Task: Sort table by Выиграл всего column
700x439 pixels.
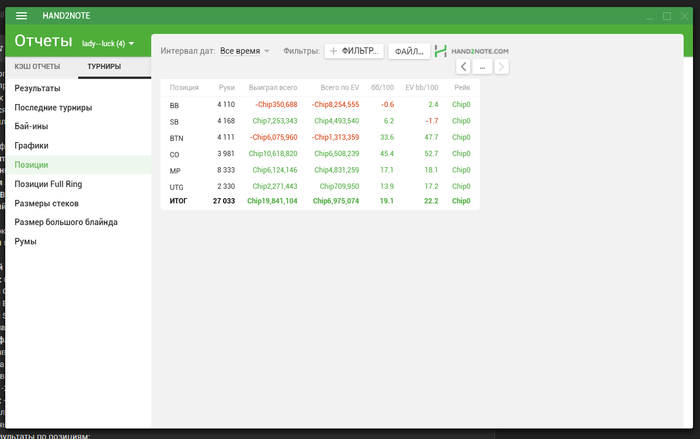Action: pyautogui.click(x=273, y=88)
